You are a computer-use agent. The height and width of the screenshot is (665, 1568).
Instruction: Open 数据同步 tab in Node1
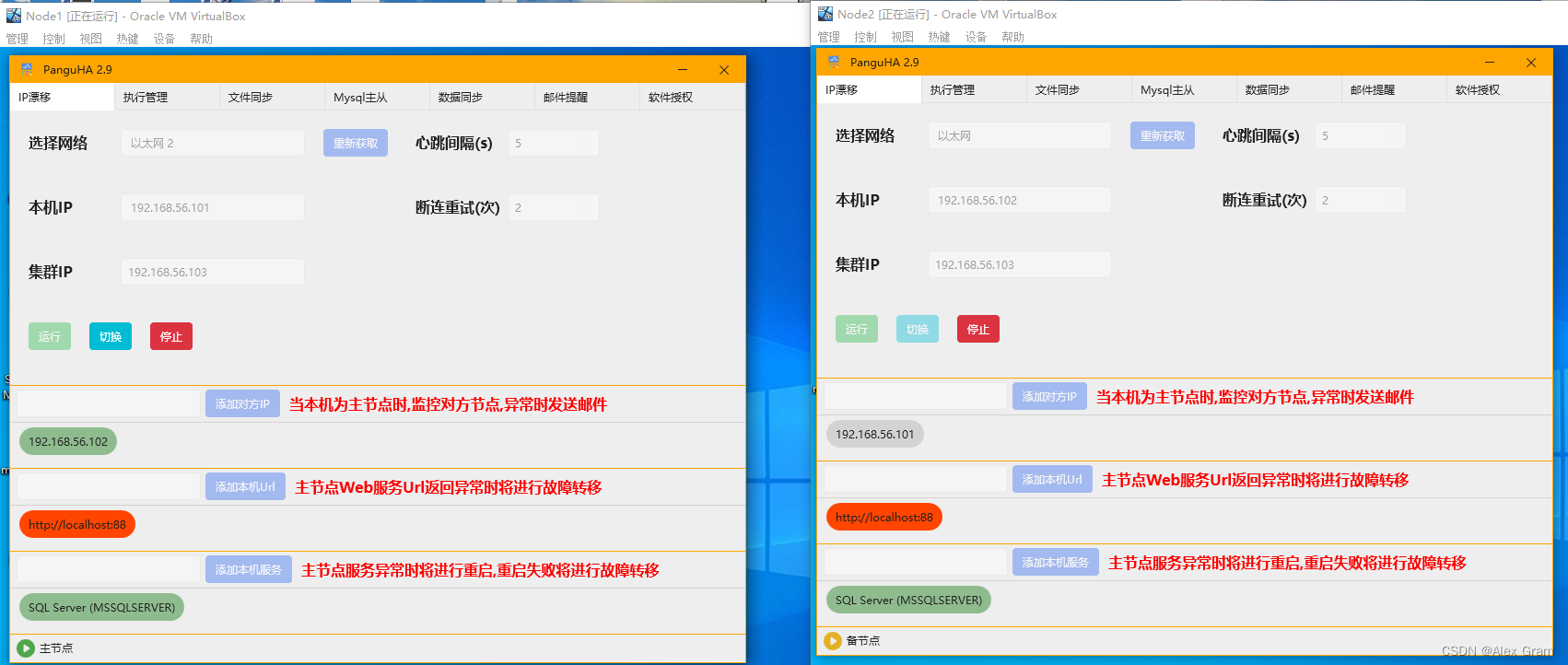tap(482, 97)
